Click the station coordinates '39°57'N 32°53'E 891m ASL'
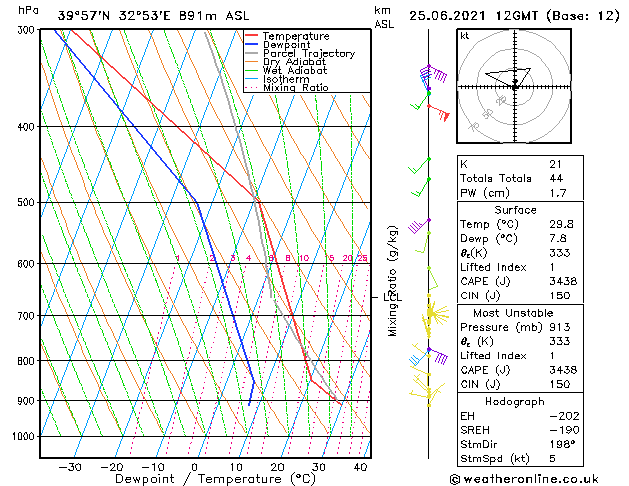Viewport: 629px width, 486px height. pyautogui.click(x=153, y=16)
